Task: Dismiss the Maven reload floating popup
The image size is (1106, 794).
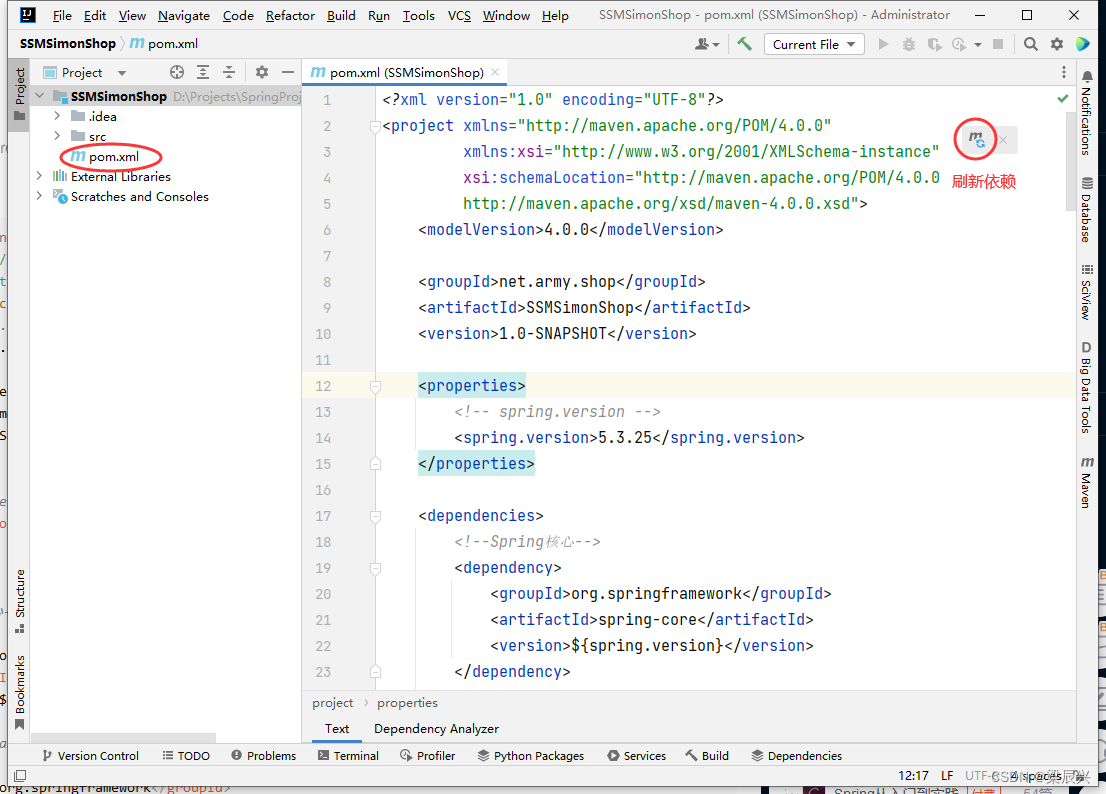Action: pyautogui.click(x=1003, y=140)
